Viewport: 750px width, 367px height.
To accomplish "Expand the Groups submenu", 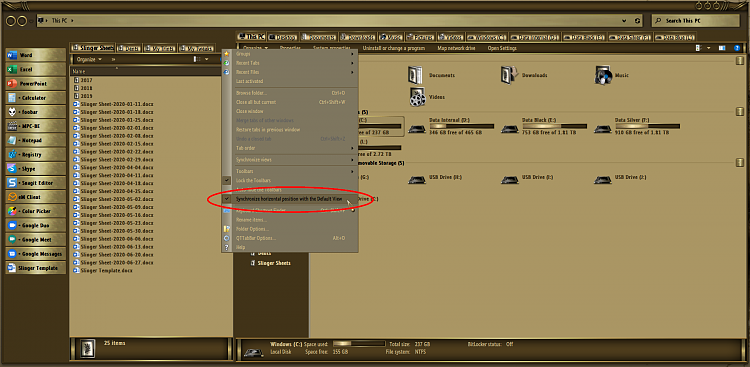I will coord(290,54).
